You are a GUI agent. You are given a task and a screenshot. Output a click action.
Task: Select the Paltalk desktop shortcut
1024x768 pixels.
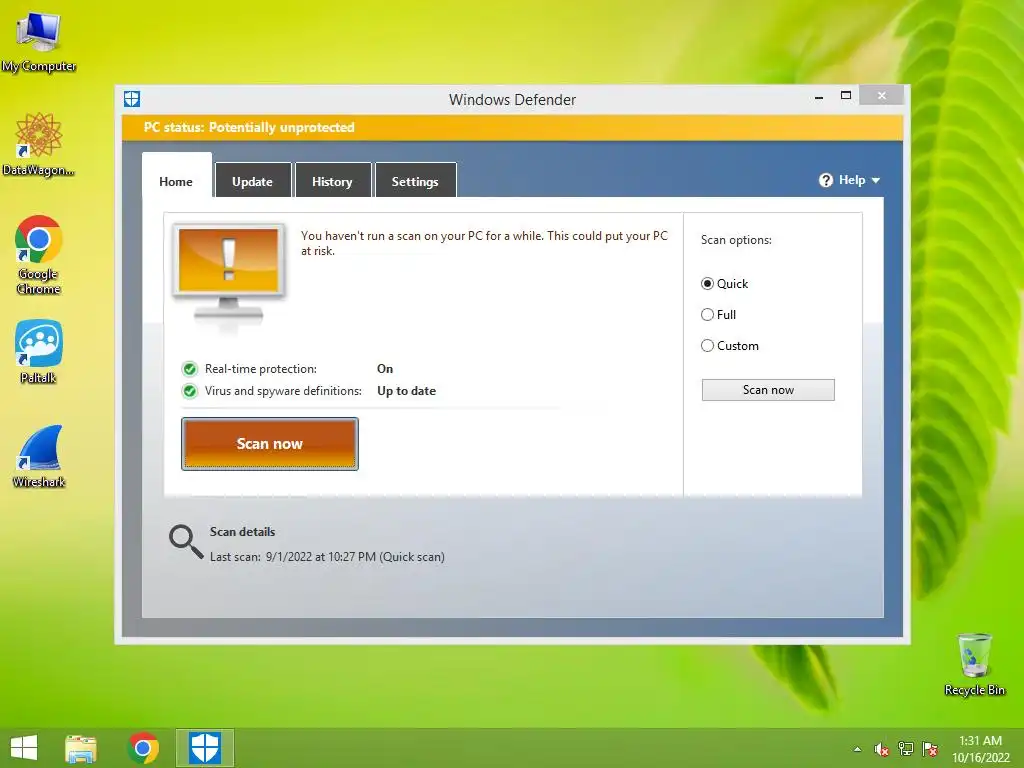[x=39, y=351]
